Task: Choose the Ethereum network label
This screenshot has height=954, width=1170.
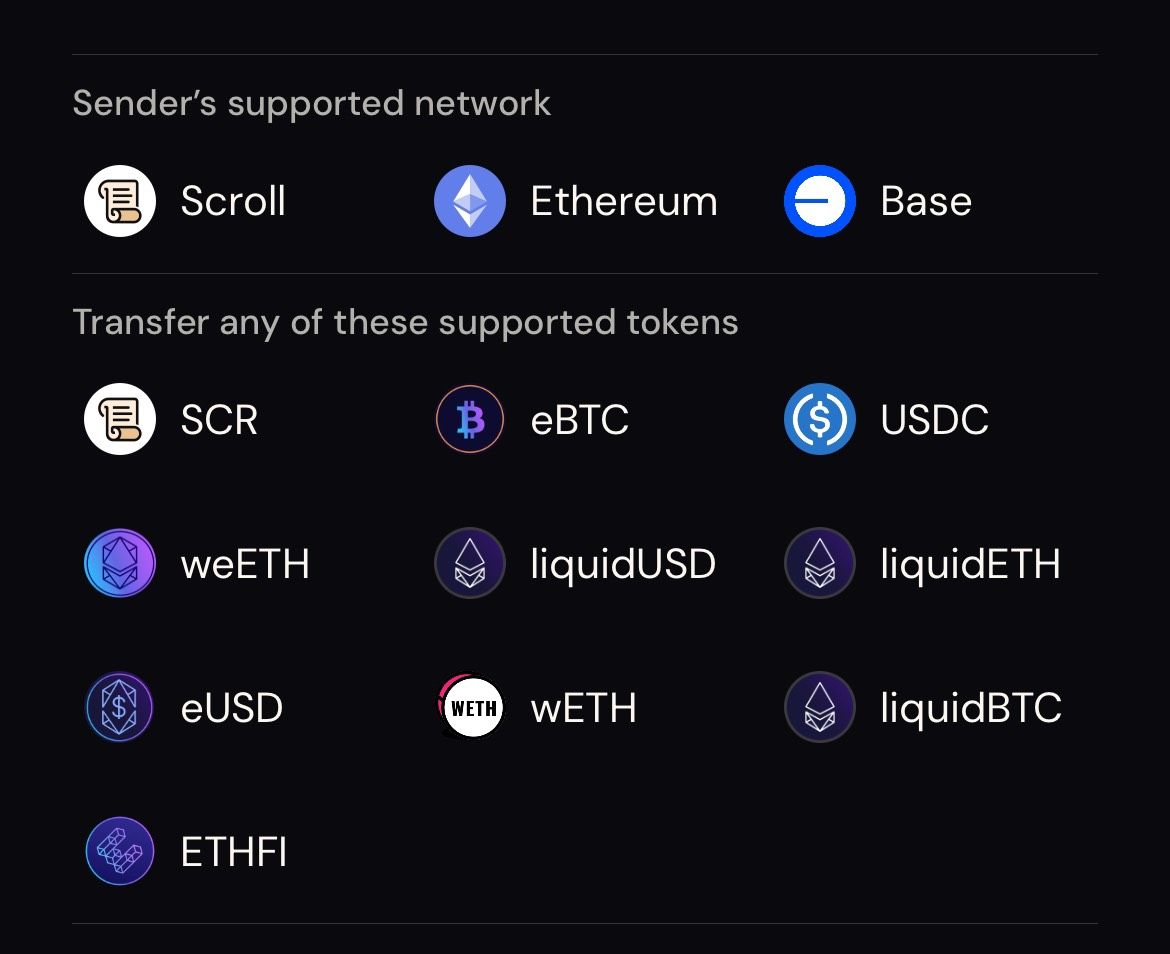Action: click(624, 202)
